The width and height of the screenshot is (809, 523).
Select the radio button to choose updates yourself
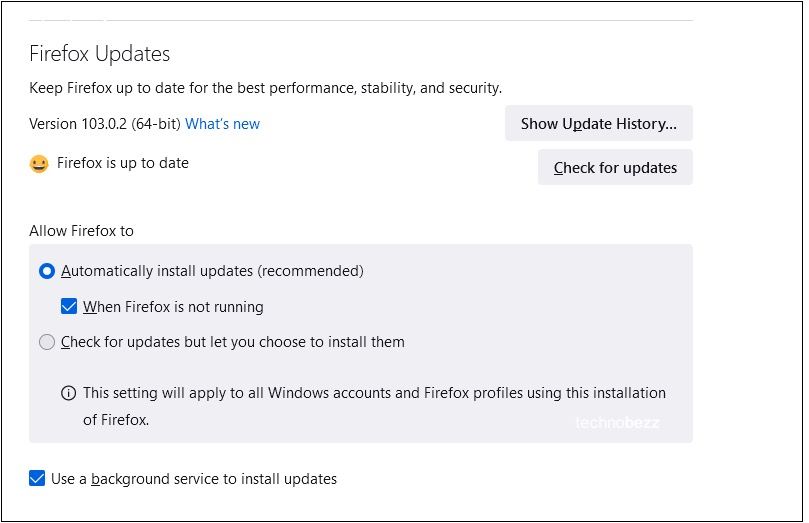click(47, 342)
